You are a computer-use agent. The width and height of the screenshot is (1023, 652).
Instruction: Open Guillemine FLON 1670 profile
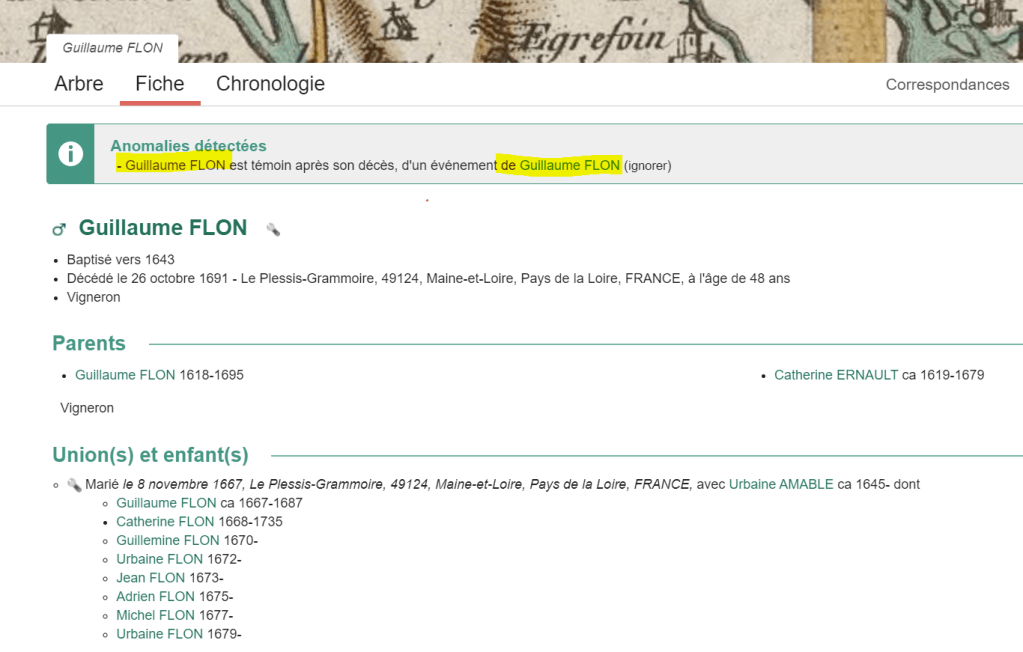[168, 541]
